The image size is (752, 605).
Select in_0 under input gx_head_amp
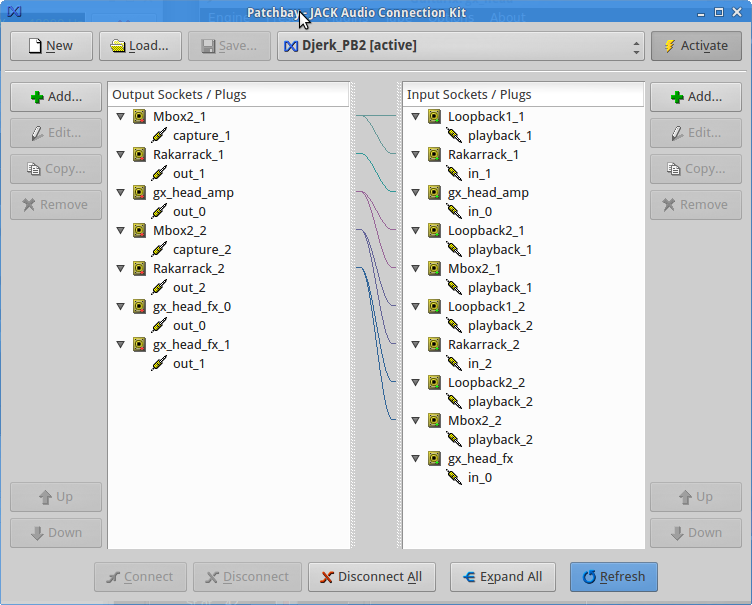coord(480,212)
